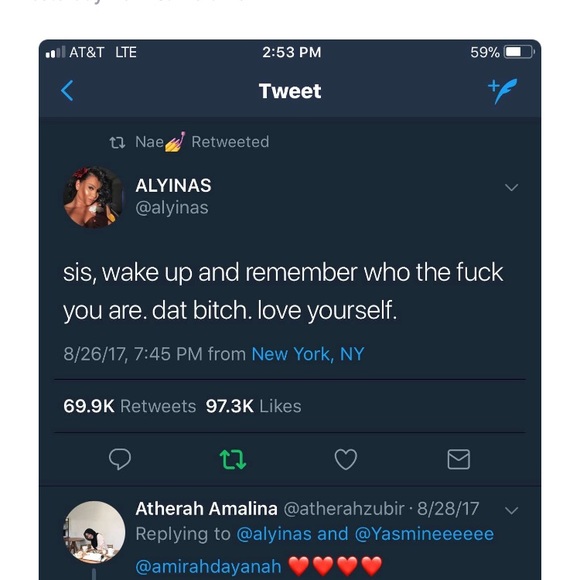Open Atherah Amalina's profile avatar

pyautogui.click(x=94, y=532)
